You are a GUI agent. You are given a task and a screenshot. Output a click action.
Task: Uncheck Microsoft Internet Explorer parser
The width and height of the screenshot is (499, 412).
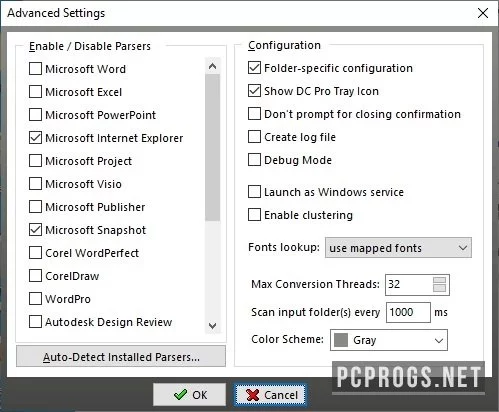point(35,138)
